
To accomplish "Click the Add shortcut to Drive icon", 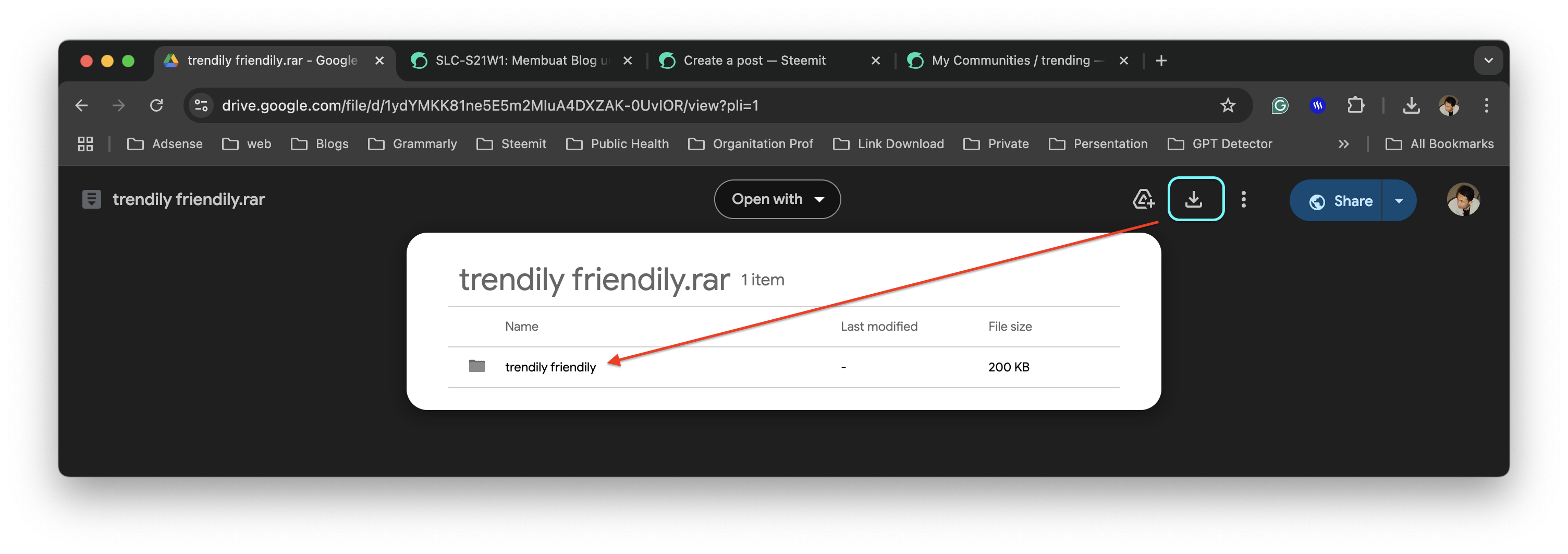I will click(x=1143, y=199).
